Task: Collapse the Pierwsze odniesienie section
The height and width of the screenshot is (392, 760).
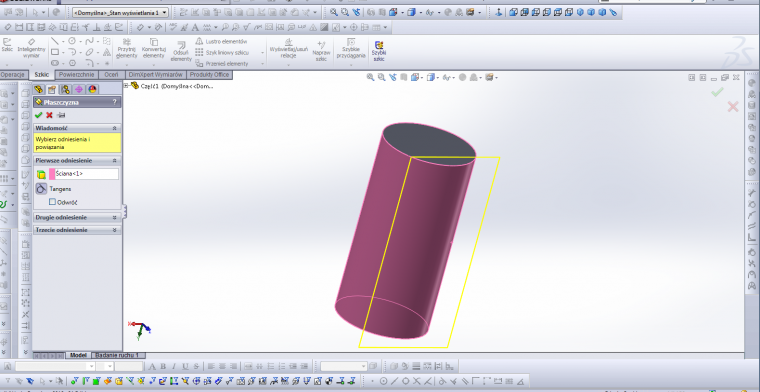Action: [114, 160]
